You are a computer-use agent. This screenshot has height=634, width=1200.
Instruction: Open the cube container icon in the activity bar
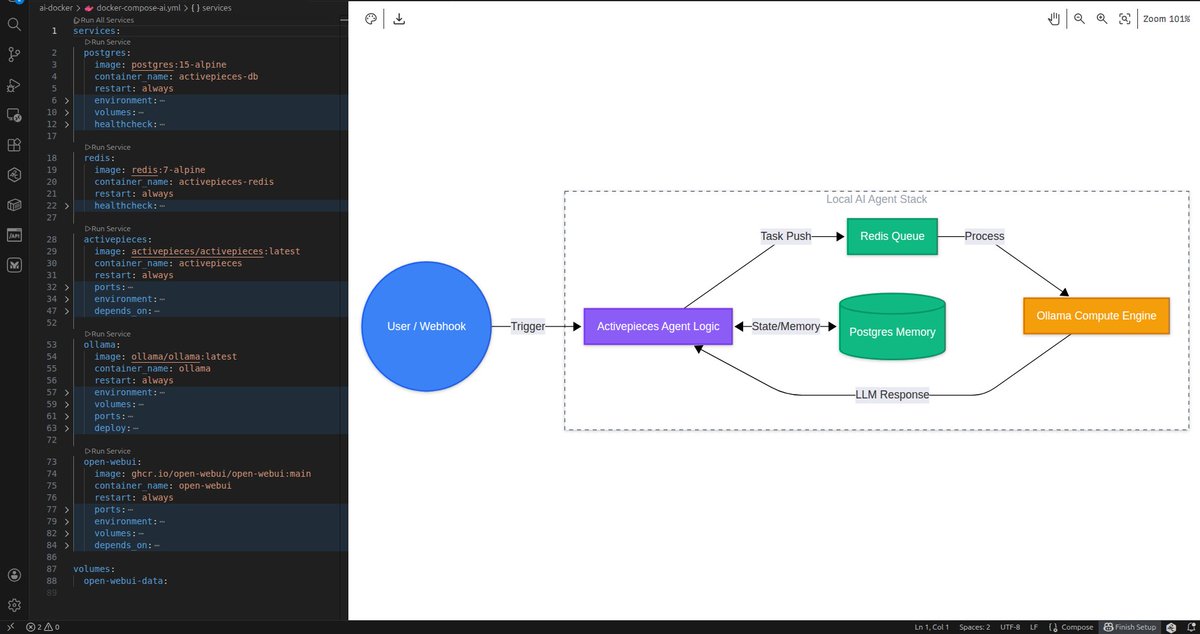tap(14, 205)
